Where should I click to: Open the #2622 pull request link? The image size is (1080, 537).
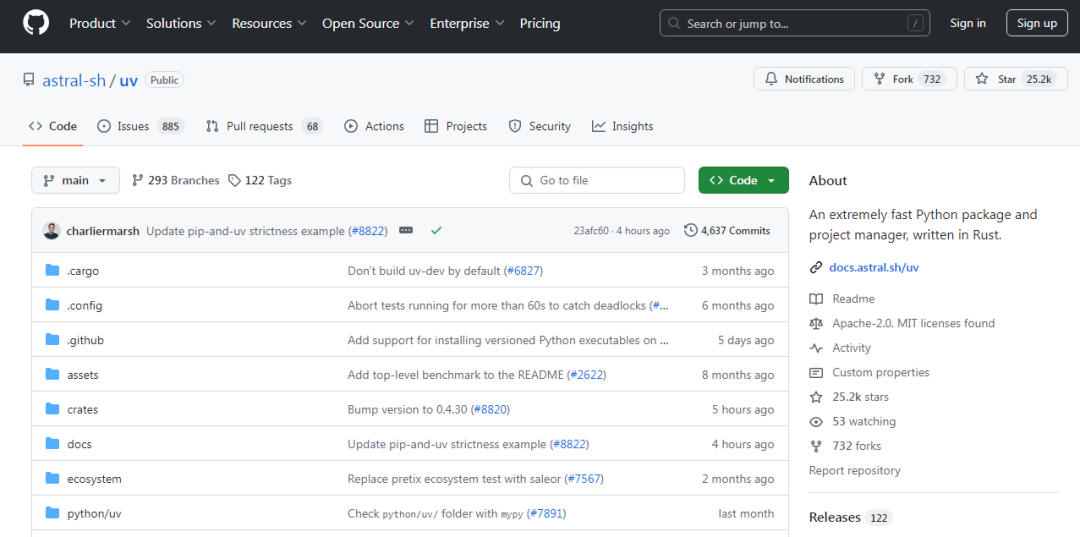click(586, 375)
